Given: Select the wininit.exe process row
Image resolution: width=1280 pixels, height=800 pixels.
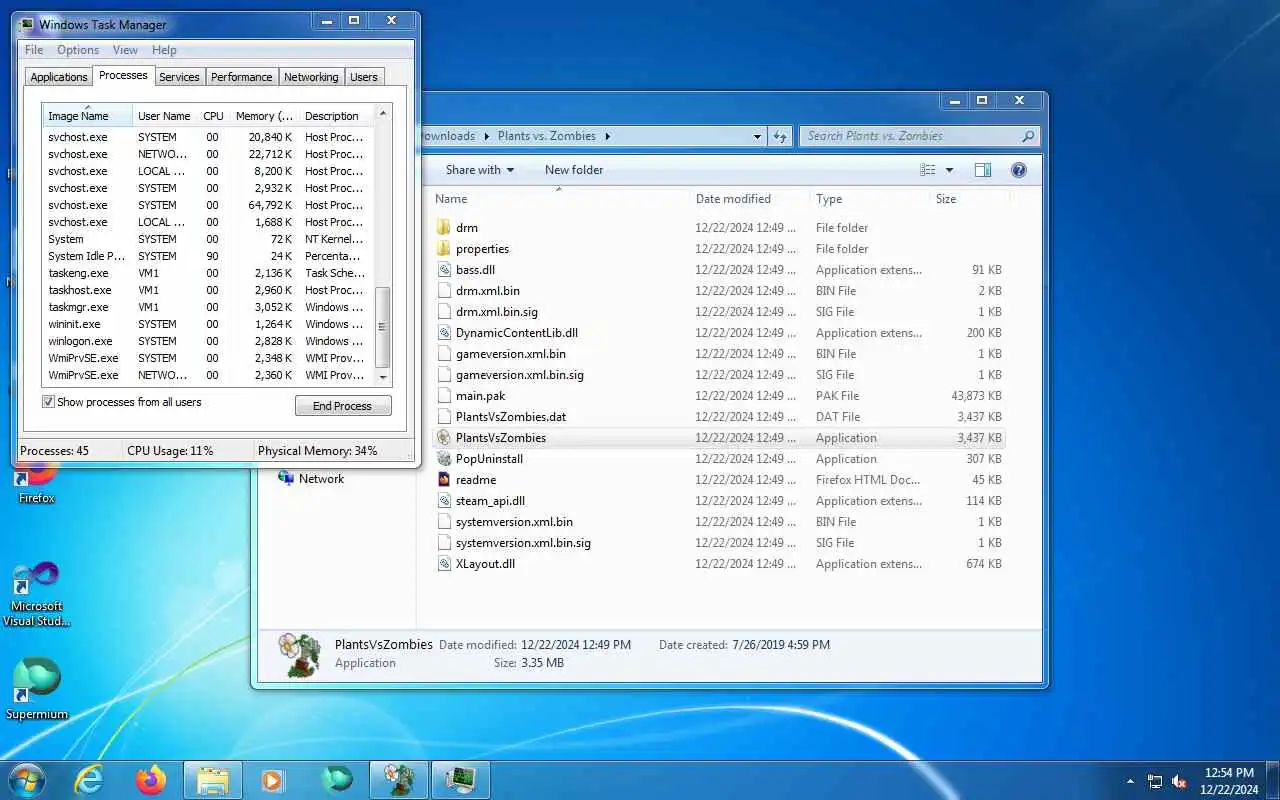Looking at the screenshot, I should point(208,324).
